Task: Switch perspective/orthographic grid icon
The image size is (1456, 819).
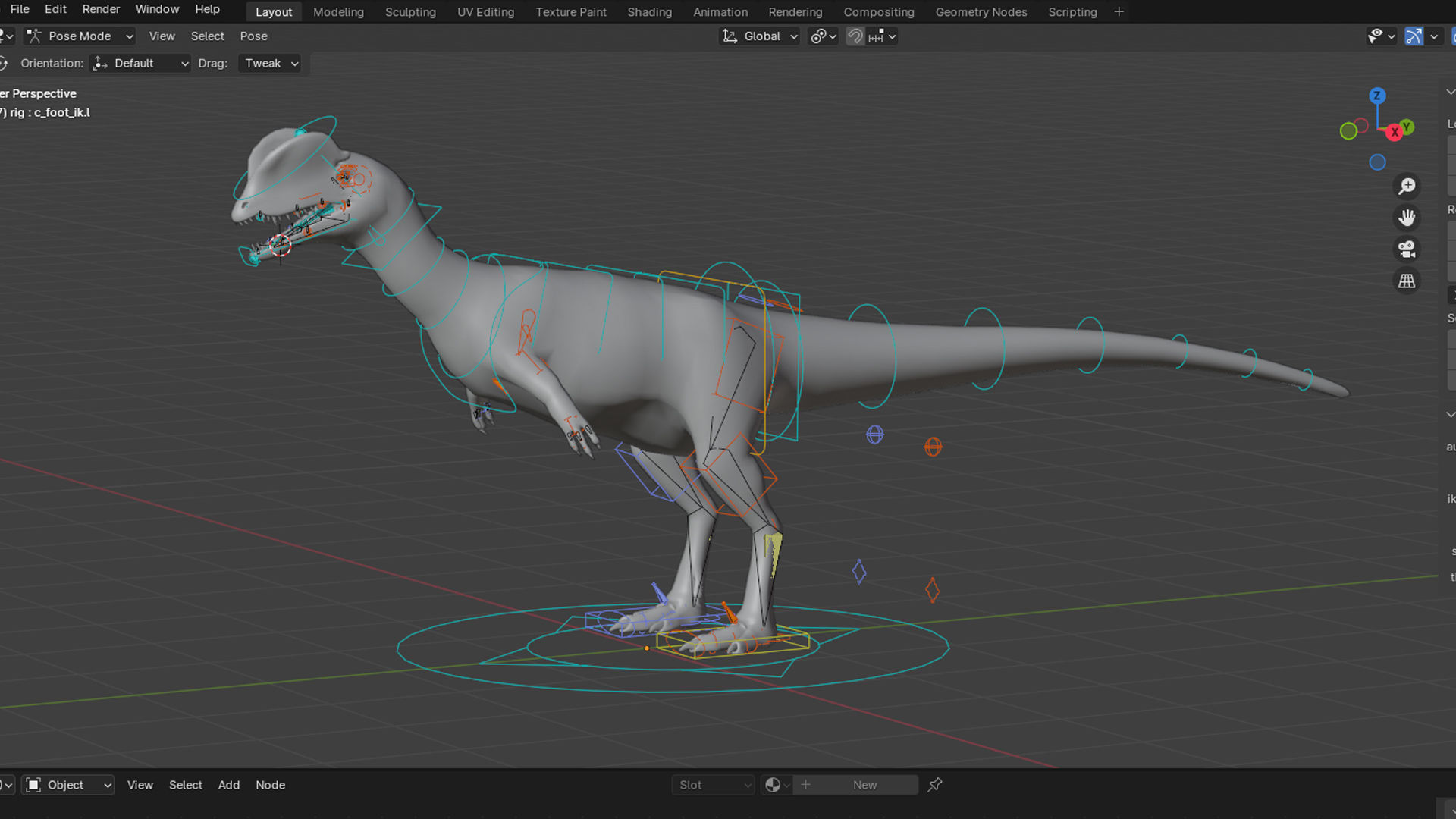Action: [x=1407, y=281]
